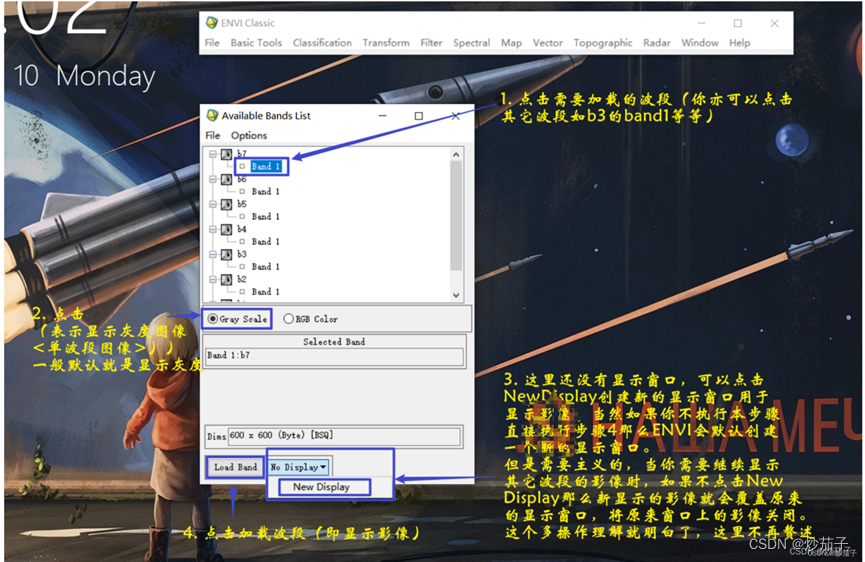Select Band 1 under b5
The height and width of the screenshot is (562, 865).
tap(266, 217)
